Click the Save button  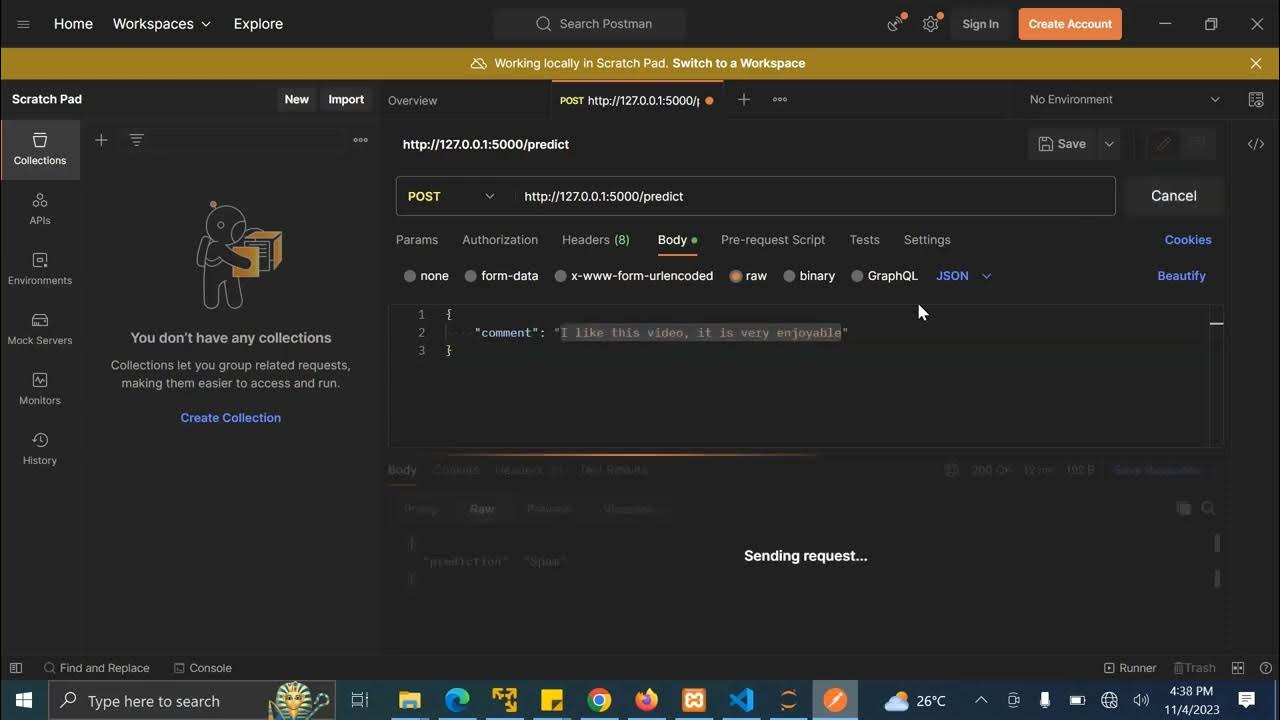(x=1062, y=144)
